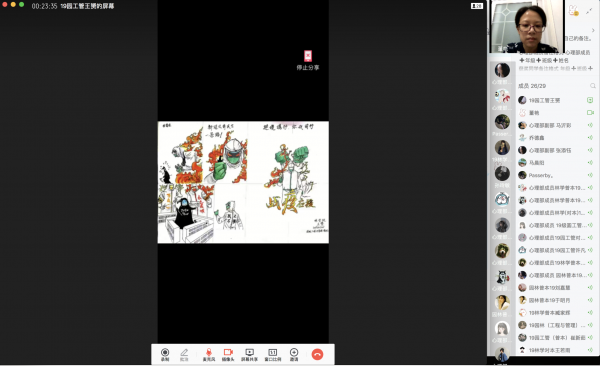600x366 pixels.
Task: Hang up with the red phone button
Action: pos(317,354)
